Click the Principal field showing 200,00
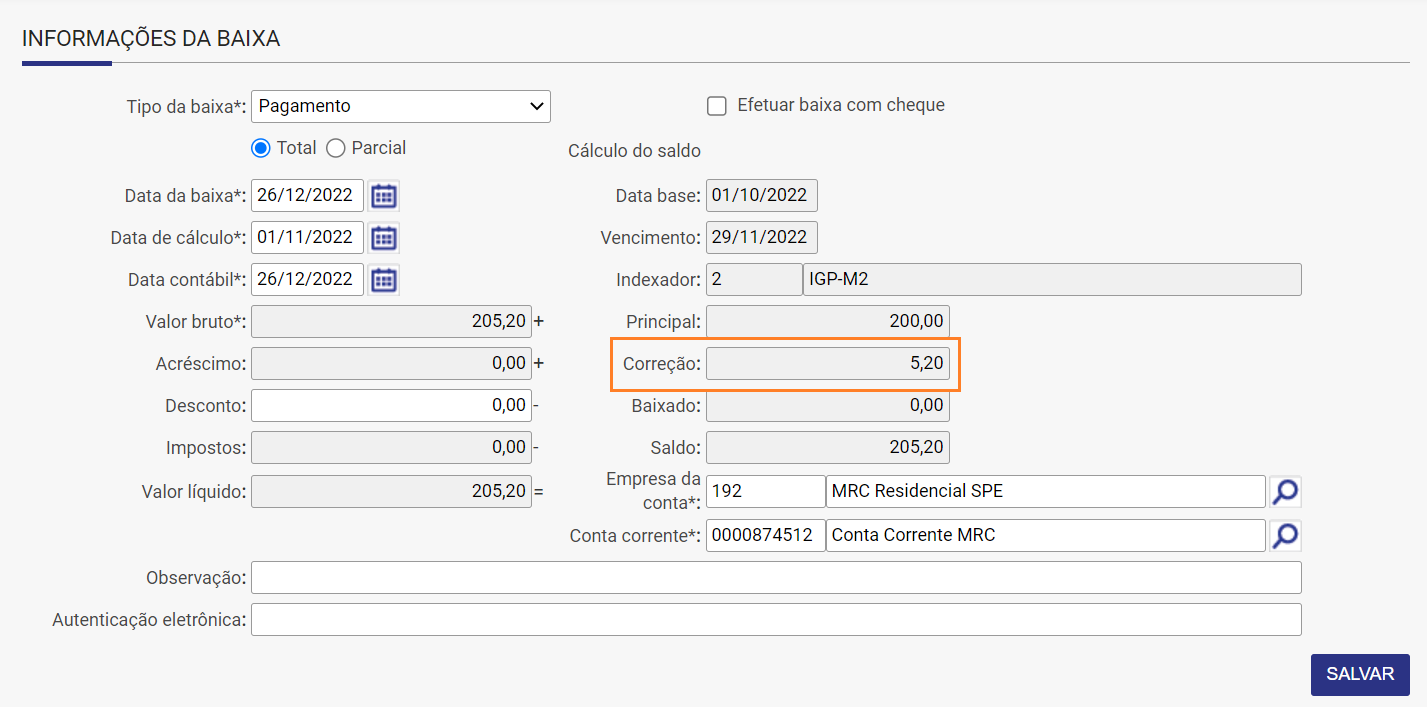The width and height of the screenshot is (1427, 707). tap(828, 322)
